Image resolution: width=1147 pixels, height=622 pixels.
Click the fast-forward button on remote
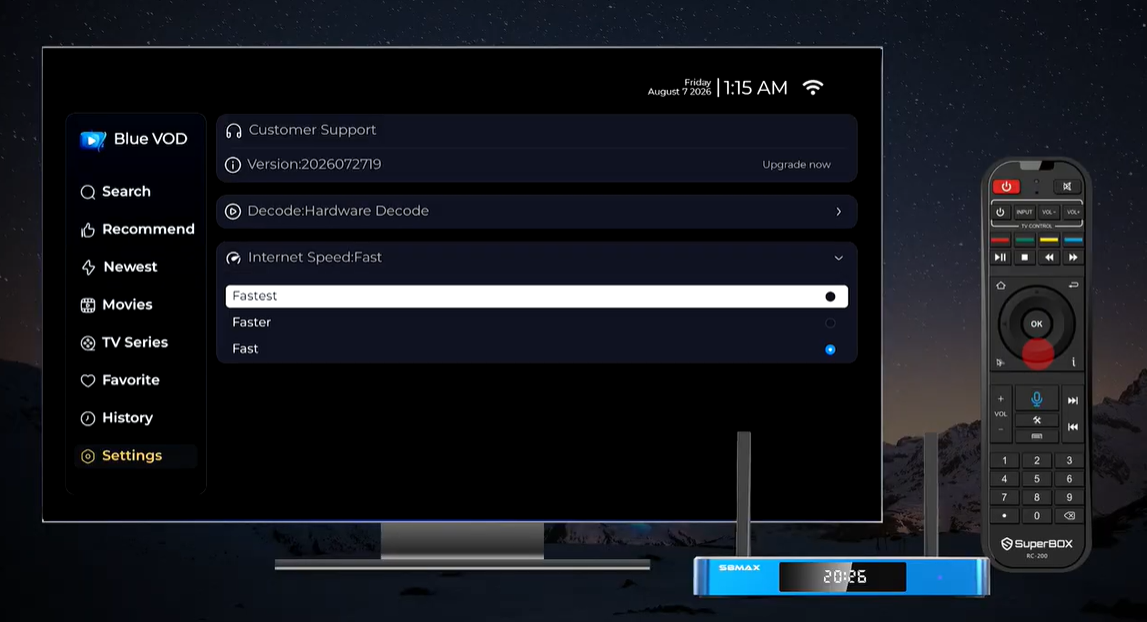click(x=1073, y=258)
